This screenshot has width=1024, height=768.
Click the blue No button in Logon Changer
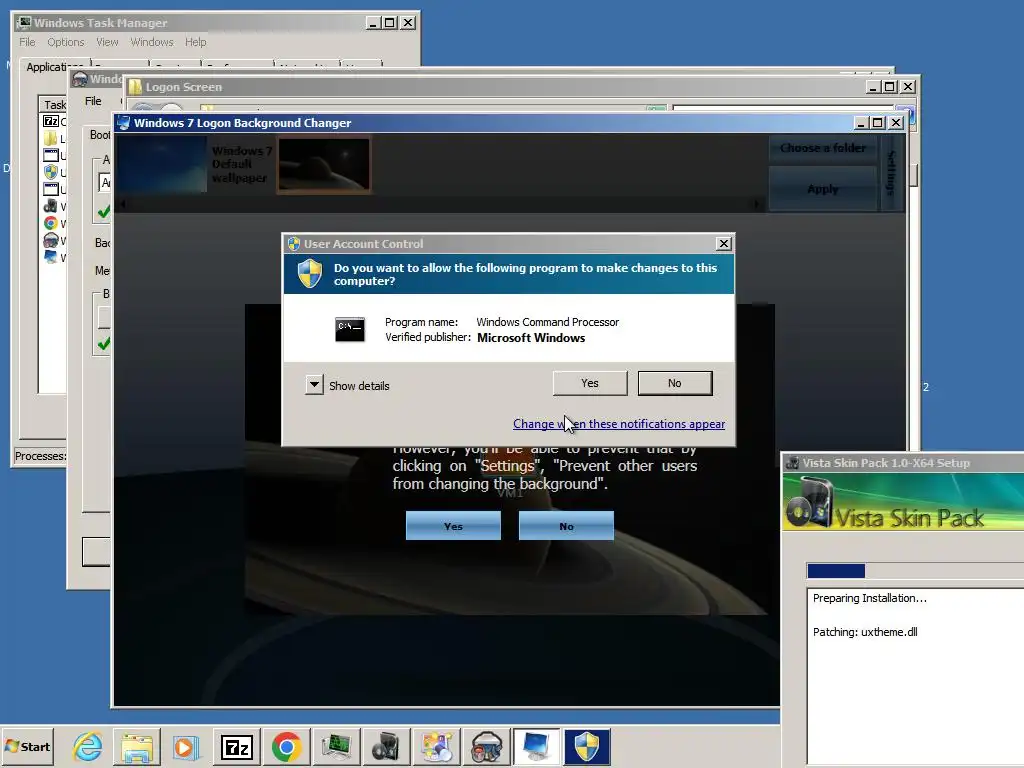pyautogui.click(x=566, y=526)
